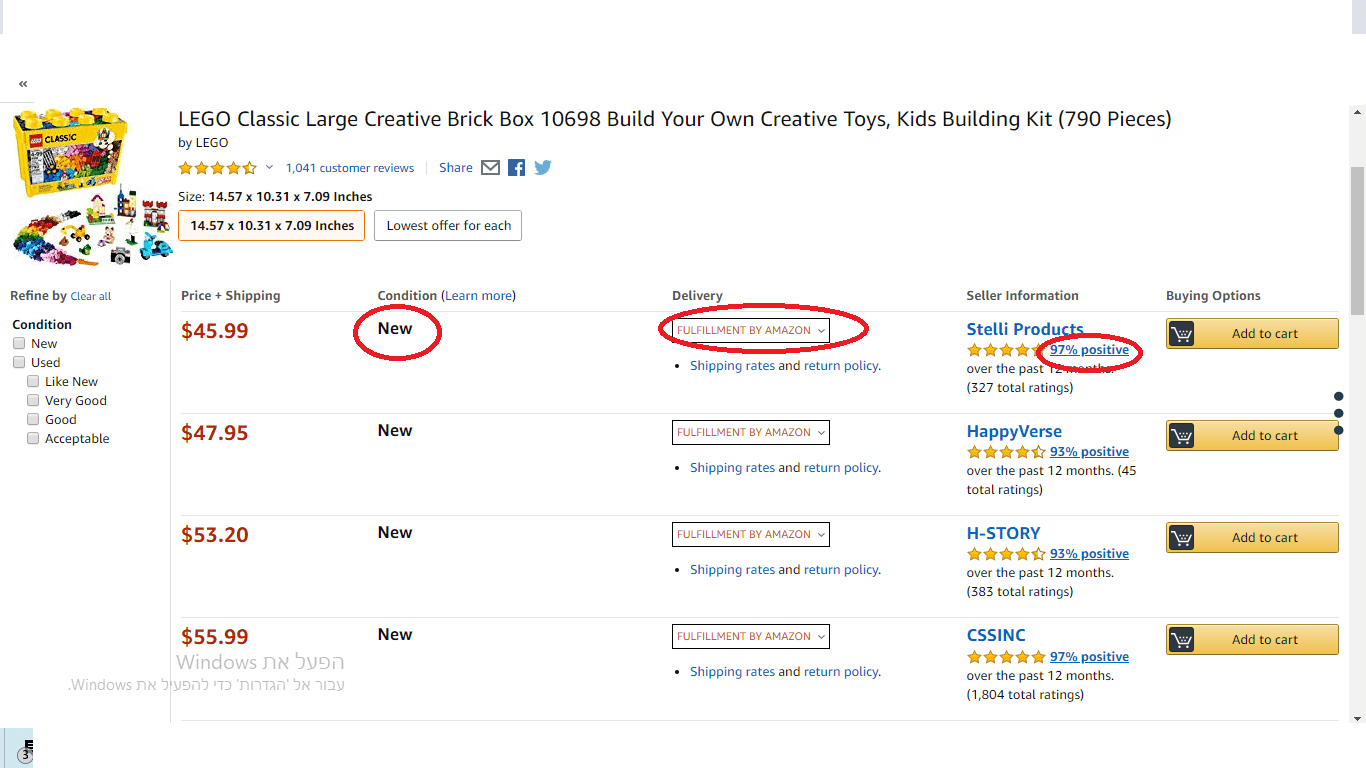Select the 14.57 x 10.31 x 7.09 Inches size option
This screenshot has height=768, width=1366.
tap(272, 226)
